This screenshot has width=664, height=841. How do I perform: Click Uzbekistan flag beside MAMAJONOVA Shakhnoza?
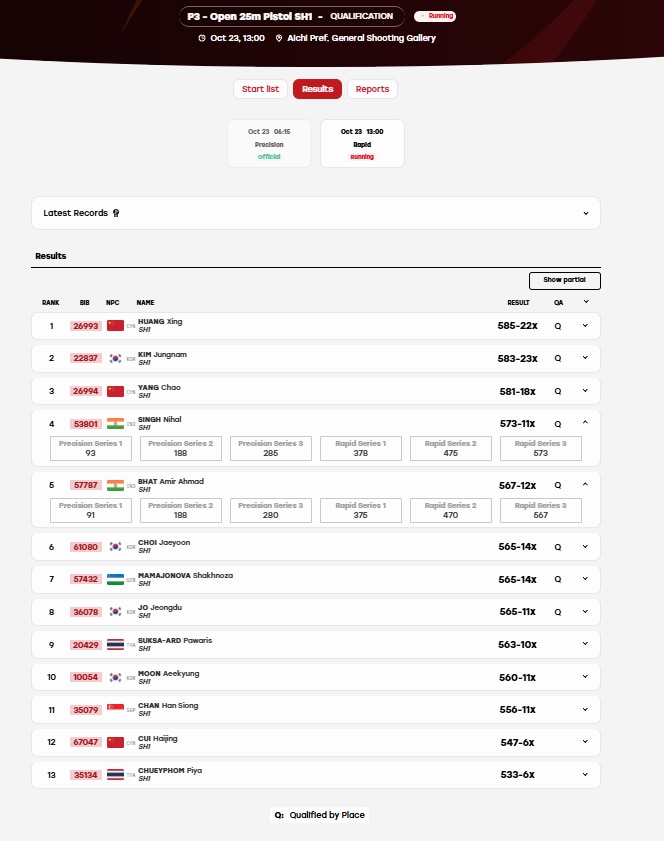(x=115, y=579)
